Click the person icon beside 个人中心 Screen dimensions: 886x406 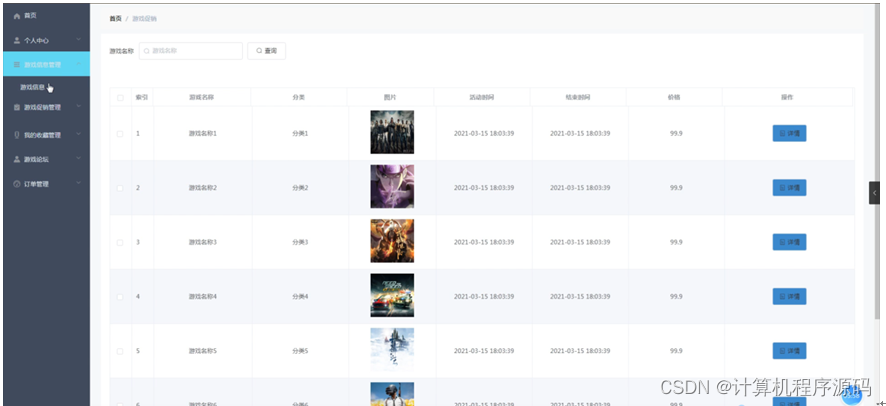pos(16,41)
